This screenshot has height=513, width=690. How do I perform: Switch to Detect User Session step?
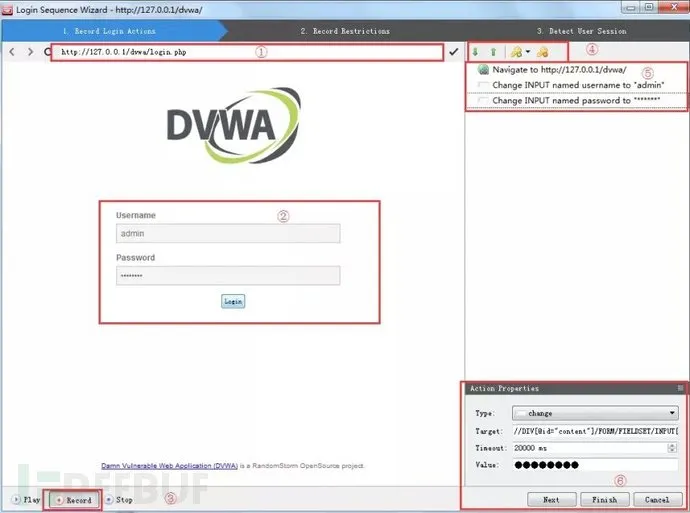coord(582,31)
